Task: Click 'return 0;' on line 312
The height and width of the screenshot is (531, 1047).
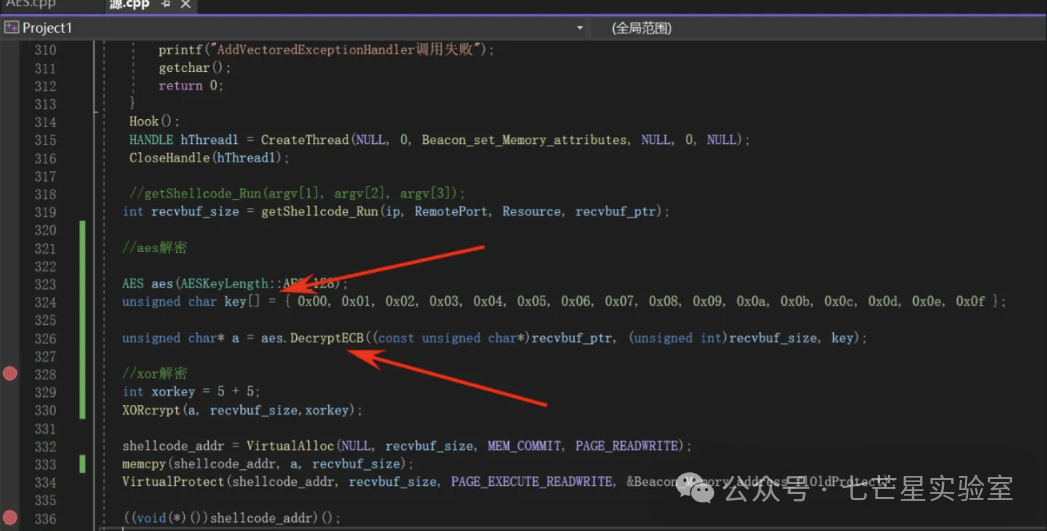Action: coord(190,85)
